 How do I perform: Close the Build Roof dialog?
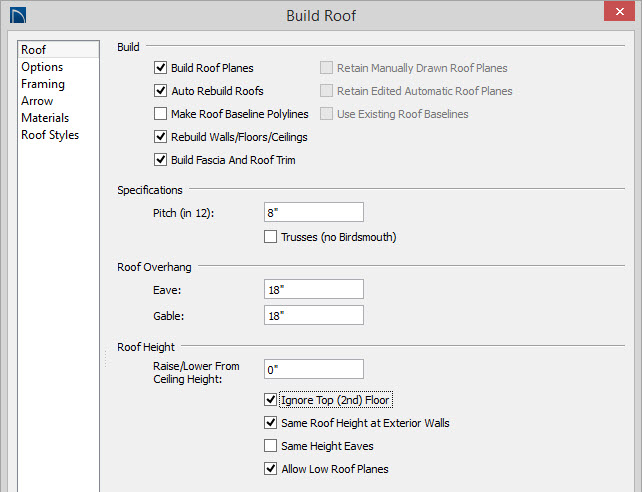tap(619, 11)
